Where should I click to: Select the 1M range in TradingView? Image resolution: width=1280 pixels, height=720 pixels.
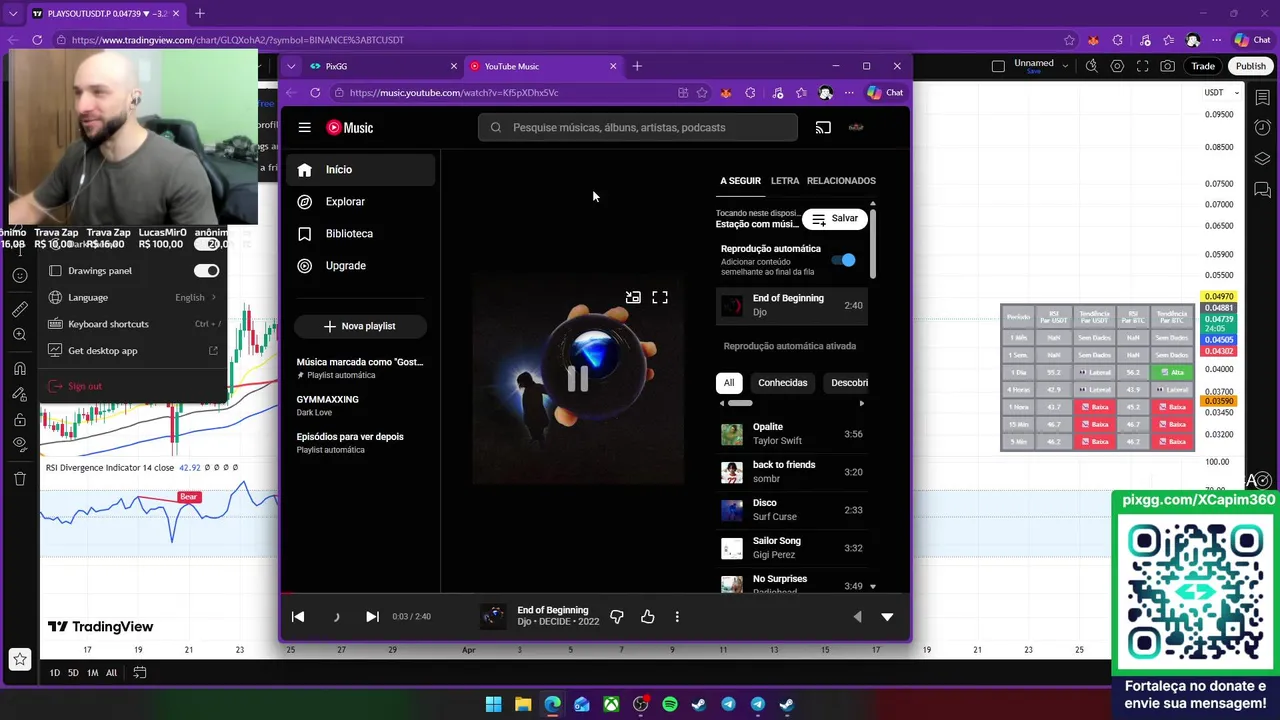click(92, 673)
